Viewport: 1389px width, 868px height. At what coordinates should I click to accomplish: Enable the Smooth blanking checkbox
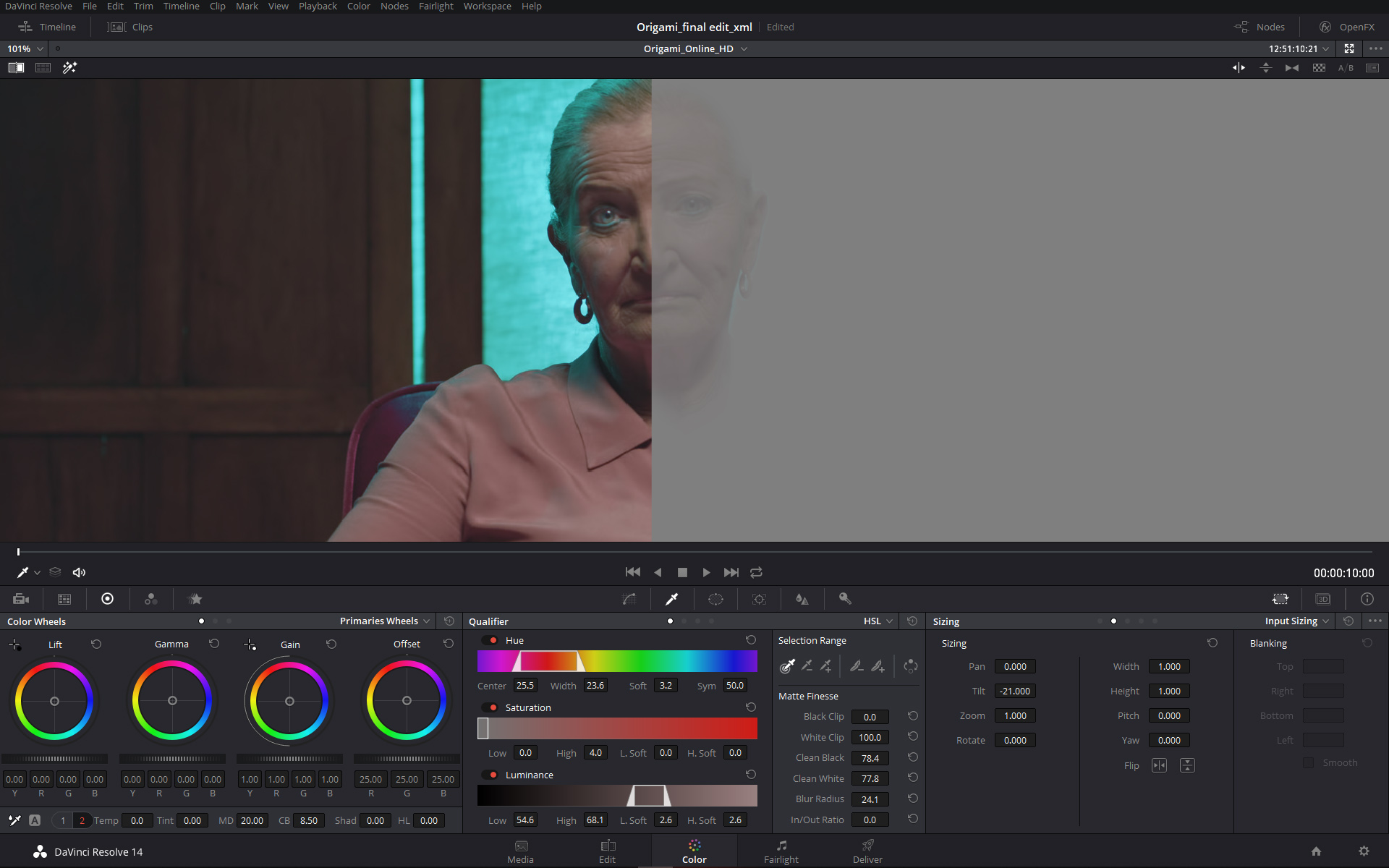coord(1308,762)
